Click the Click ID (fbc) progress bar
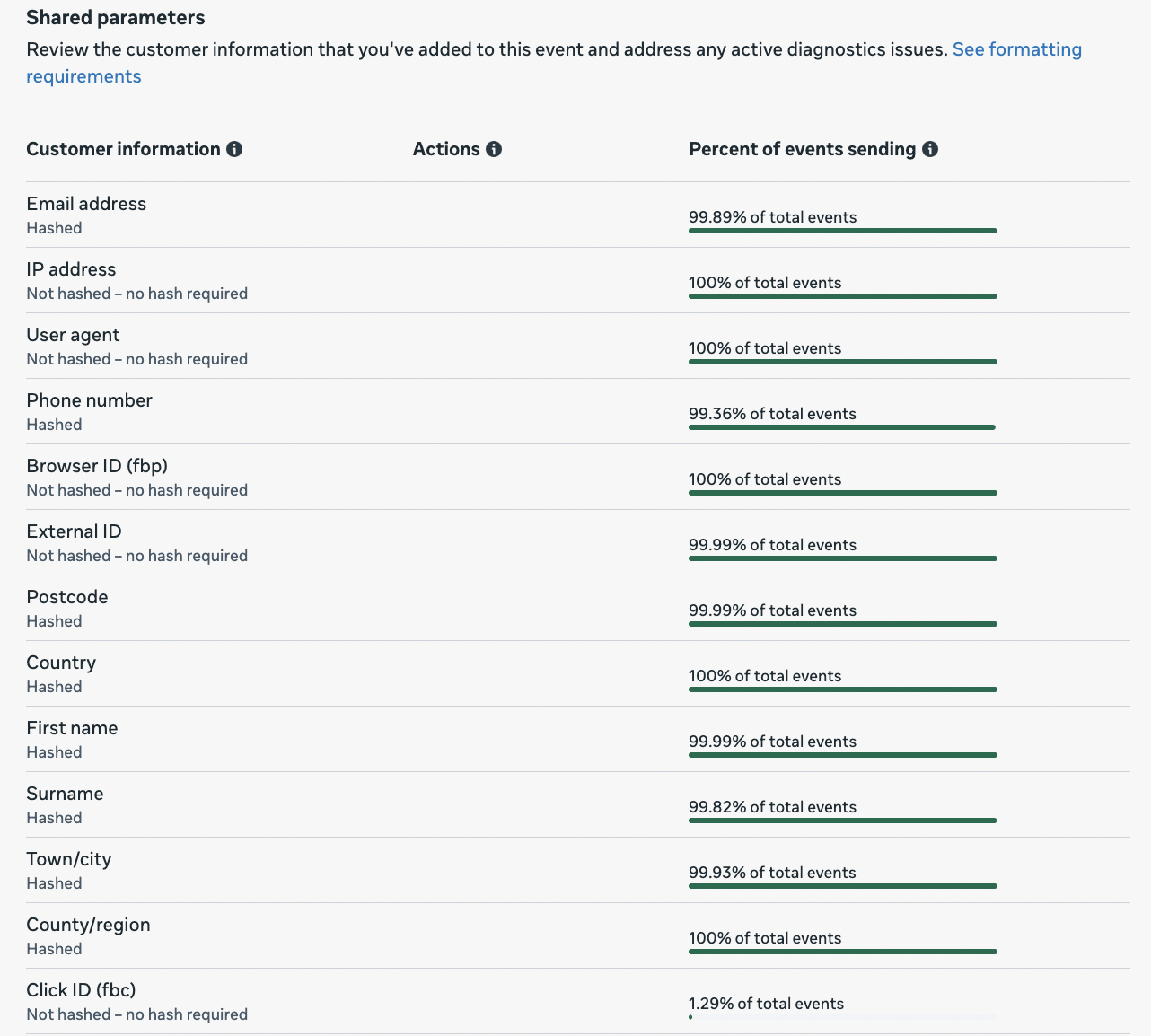This screenshot has height=1036, width=1151. [x=842, y=1017]
